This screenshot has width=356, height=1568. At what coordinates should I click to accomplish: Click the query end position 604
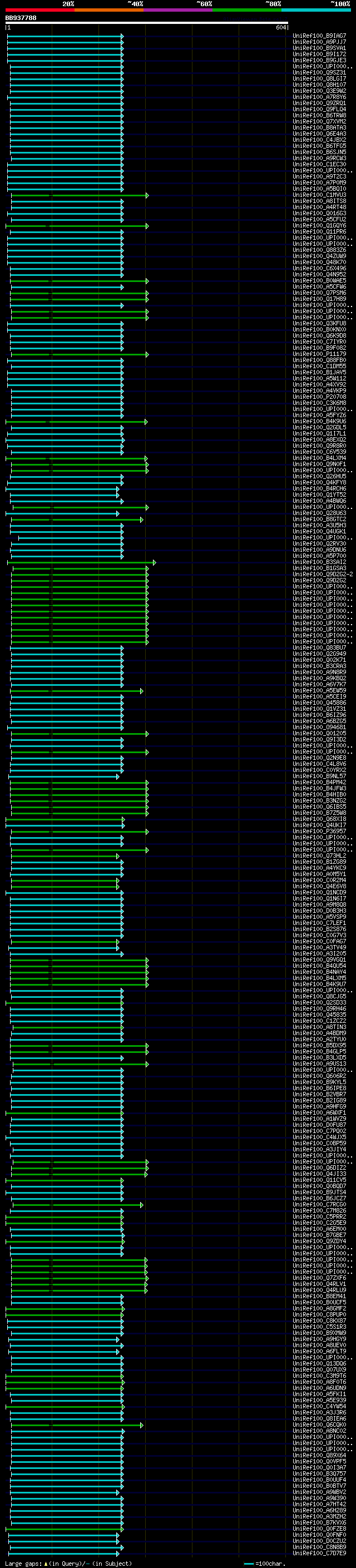tap(280, 28)
